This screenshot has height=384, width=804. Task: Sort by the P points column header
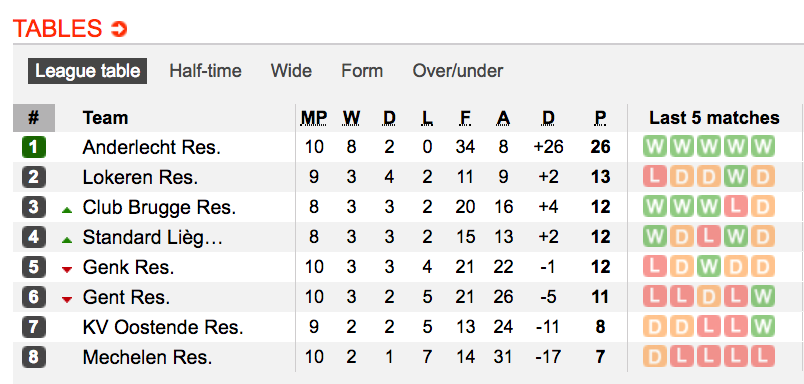coord(600,118)
